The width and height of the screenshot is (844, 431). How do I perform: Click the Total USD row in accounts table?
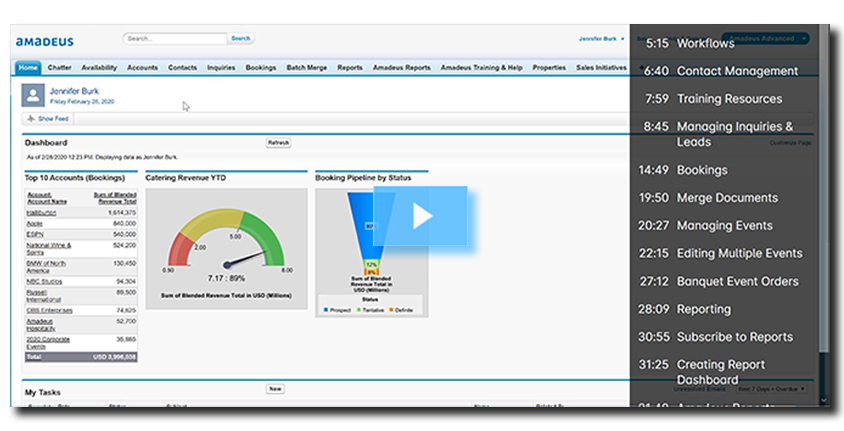click(81, 357)
